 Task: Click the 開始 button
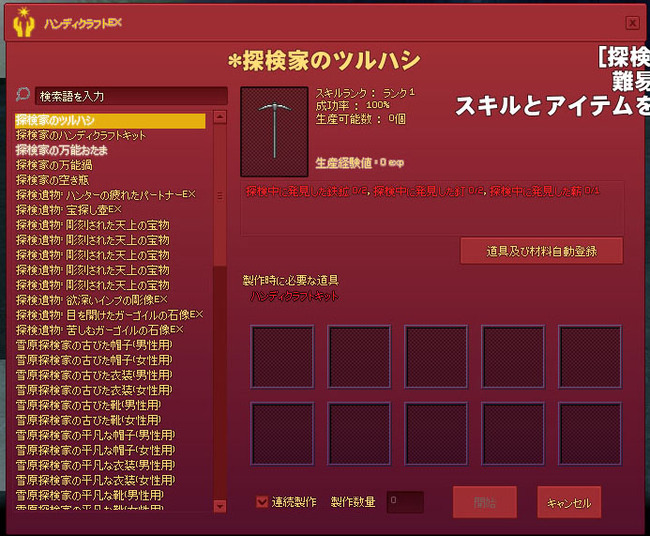(x=485, y=502)
